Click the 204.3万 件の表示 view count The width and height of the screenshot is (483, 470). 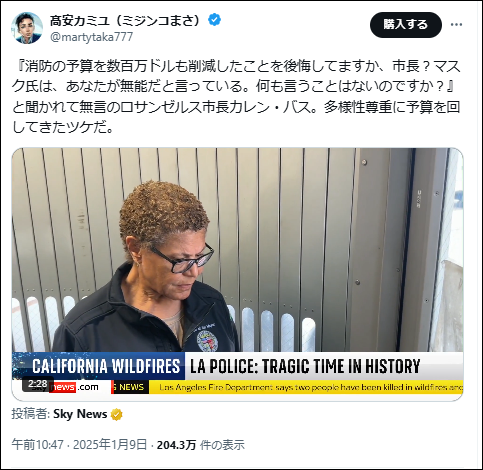[201, 445]
